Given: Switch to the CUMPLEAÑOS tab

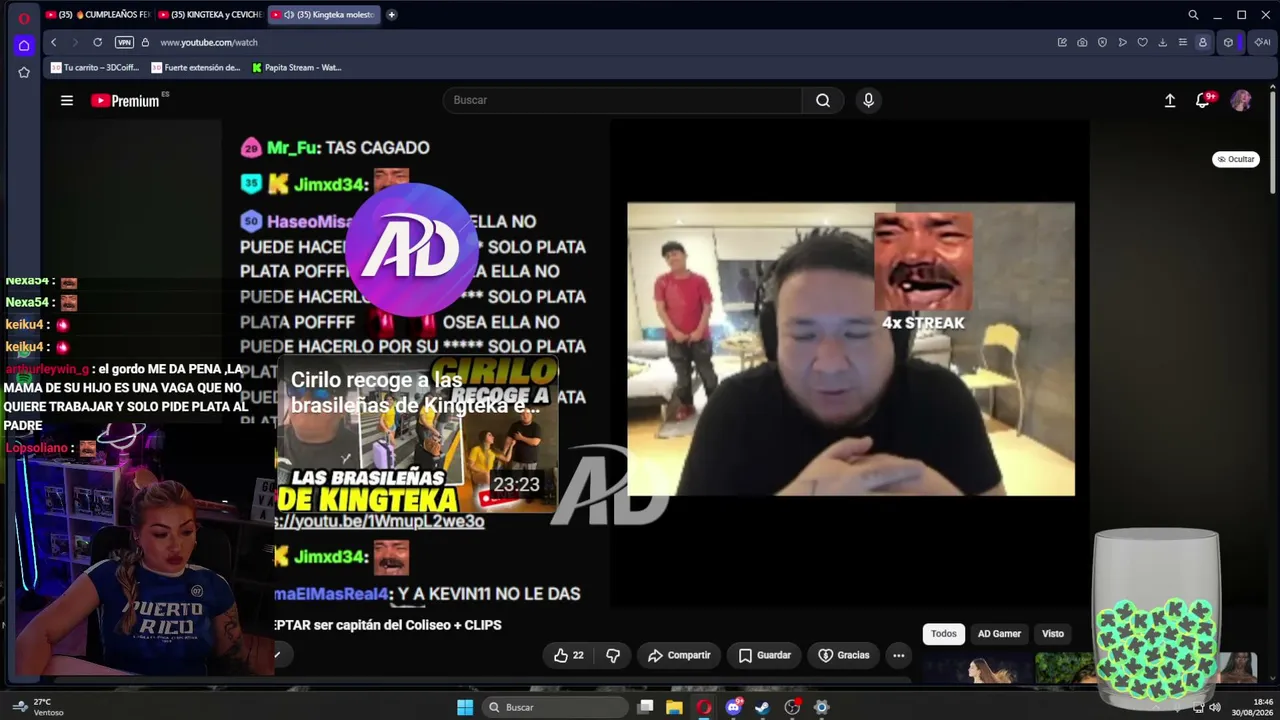Looking at the screenshot, I should pyautogui.click(x=98, y=15).
